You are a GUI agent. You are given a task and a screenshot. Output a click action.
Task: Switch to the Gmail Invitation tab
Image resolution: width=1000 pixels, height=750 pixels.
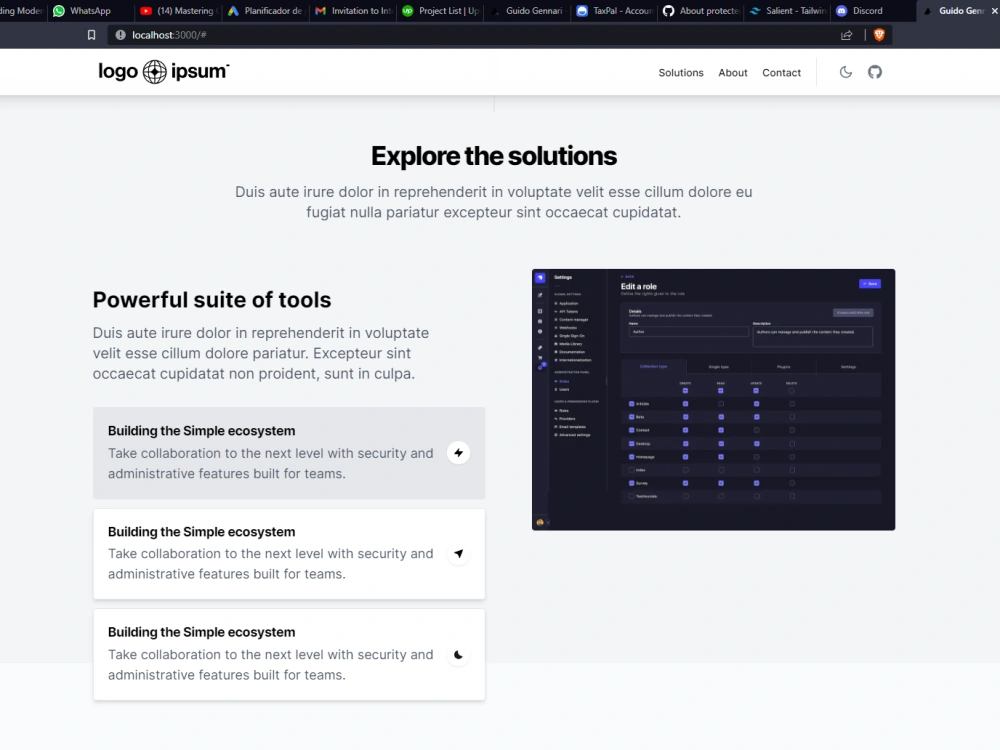pyautogui.click(x=353, y=11)
